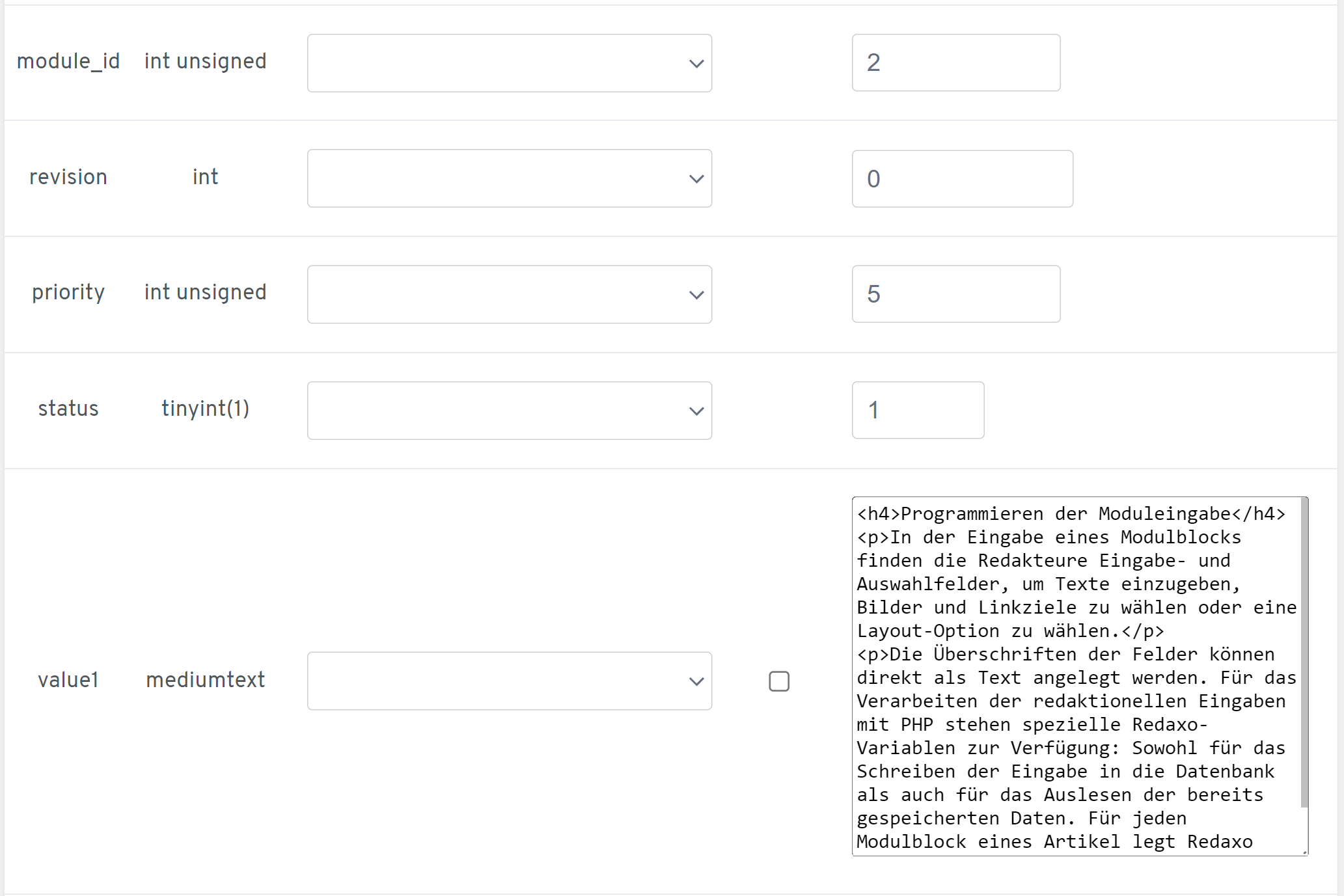This screenshot has width=1344, height=896.
Task: Click the mediumtext type label
Action: pos(205,680)
